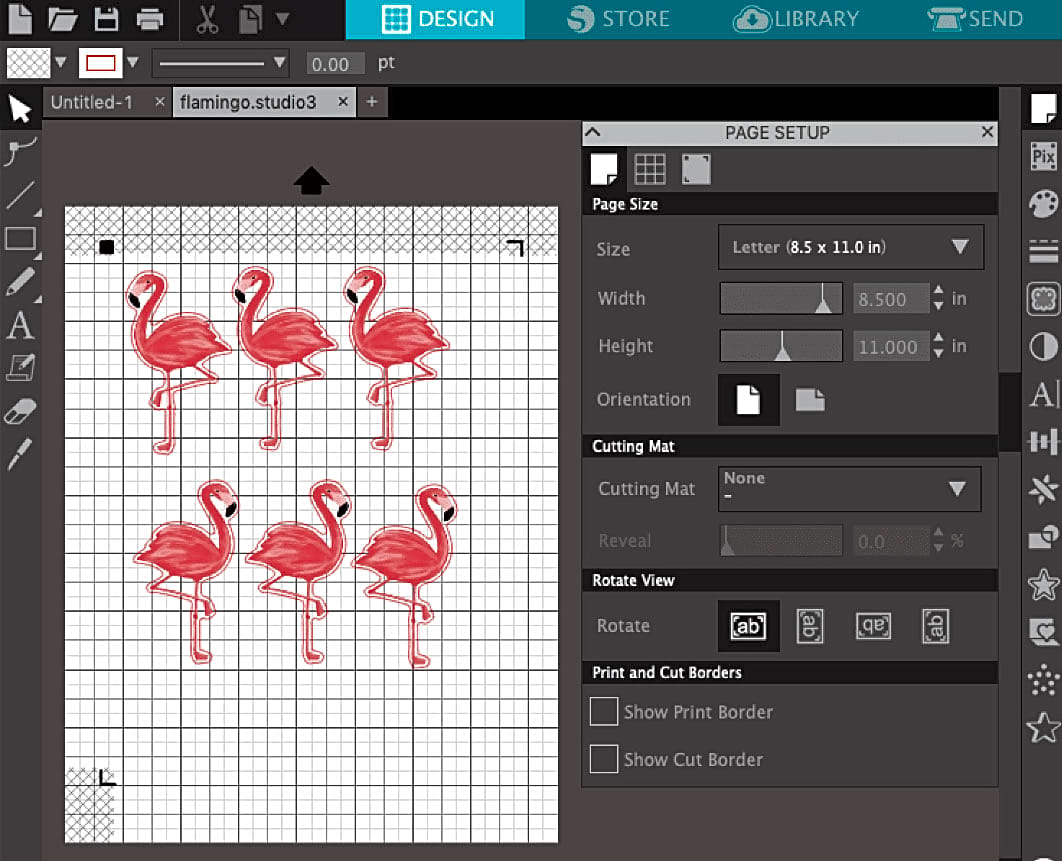Open the Line Style panel icon
This screenshot has height=861, width=1062.
(x=1043, y=251)
